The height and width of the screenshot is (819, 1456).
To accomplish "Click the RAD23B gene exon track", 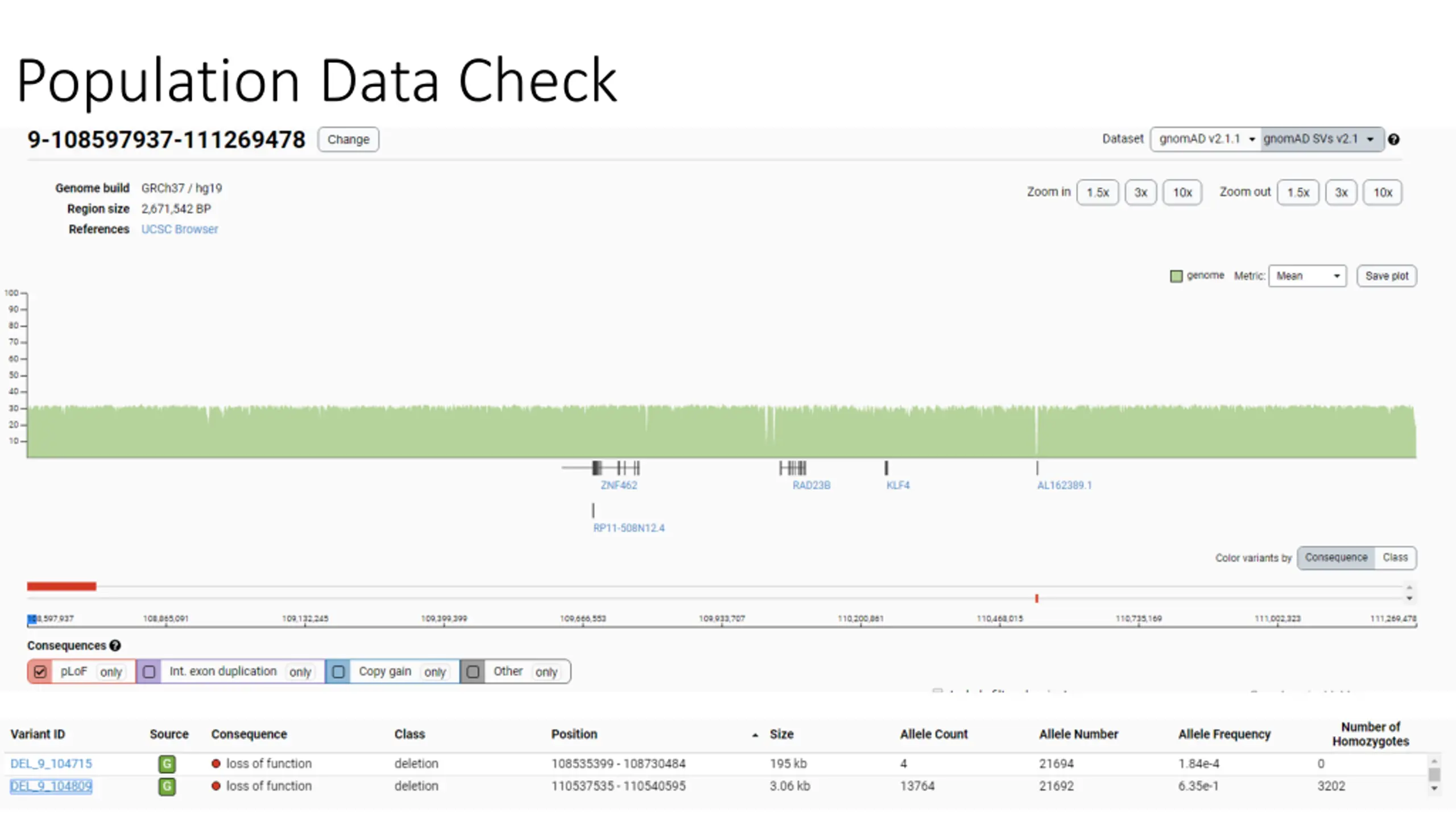I will 793,468.
